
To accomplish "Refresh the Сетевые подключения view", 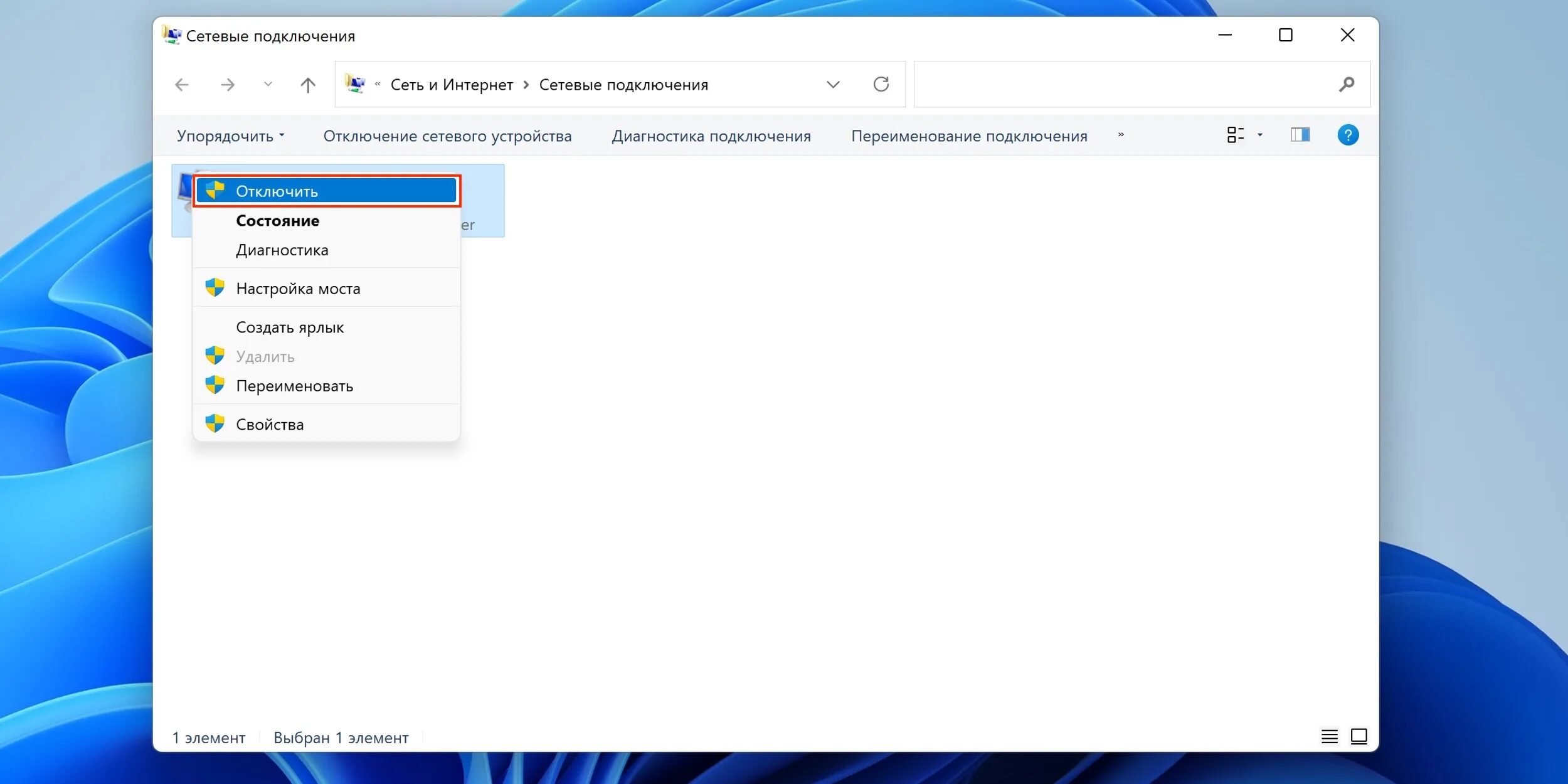I will [x=881, y=84].
